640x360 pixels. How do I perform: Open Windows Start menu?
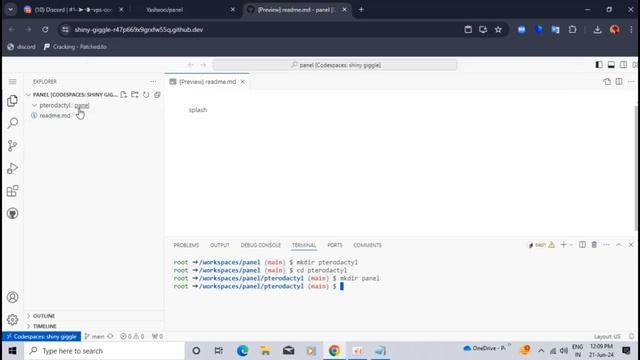12,351
